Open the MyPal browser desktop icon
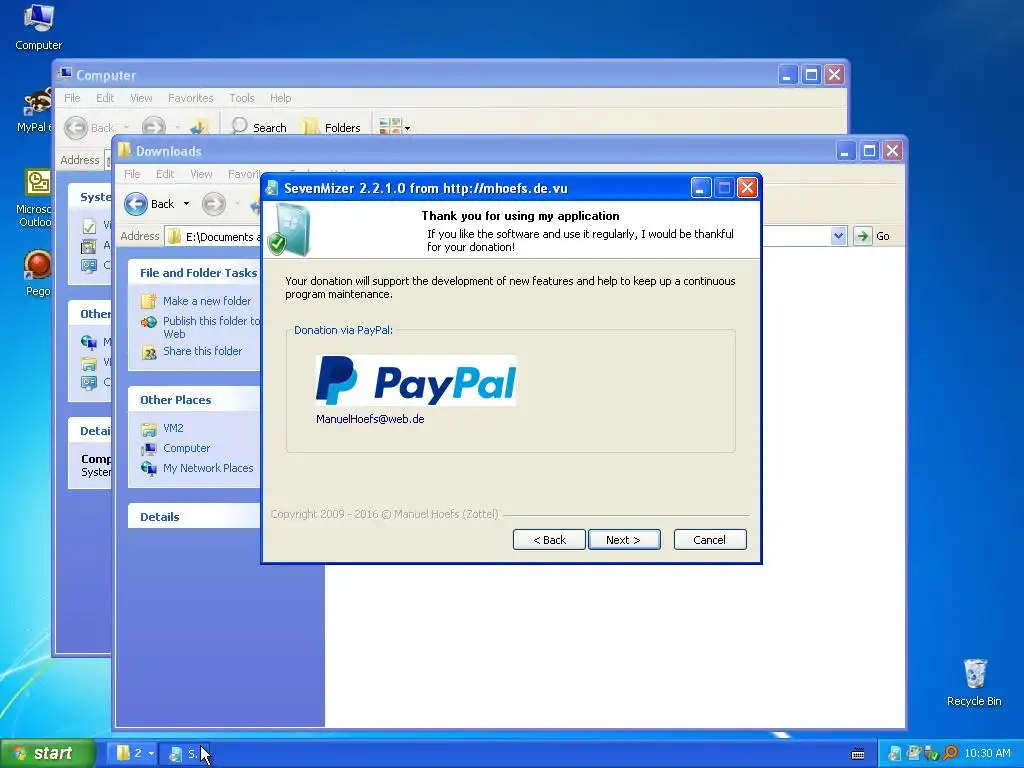This screenshot has width=1024, height=768. click(36, 111)
